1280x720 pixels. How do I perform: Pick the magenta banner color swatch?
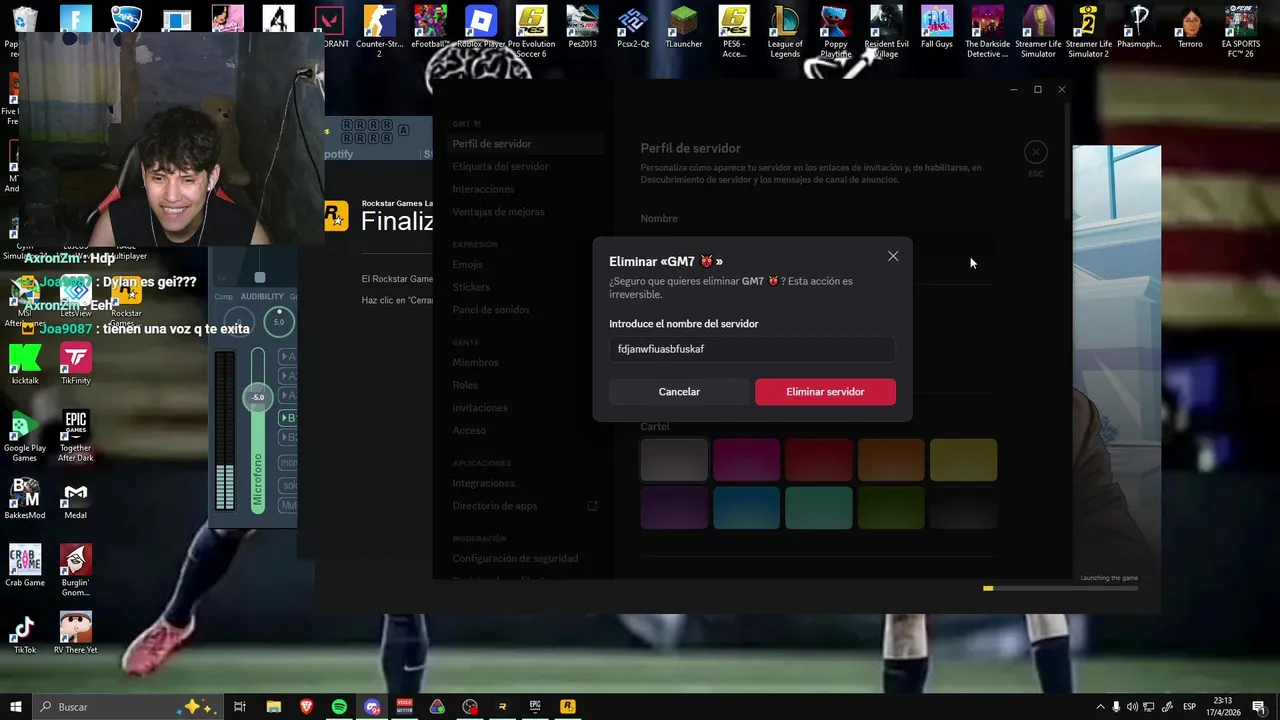(x=746, y=460)
